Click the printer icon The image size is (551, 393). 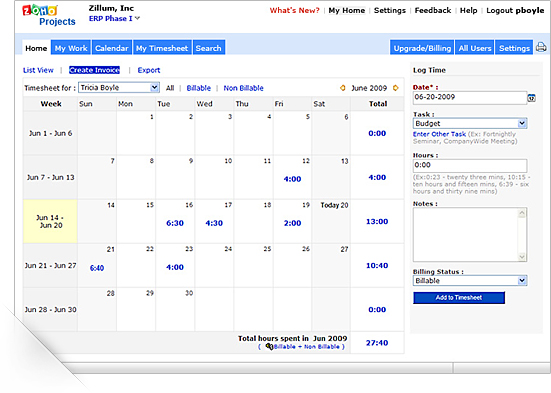coord(541,47)
